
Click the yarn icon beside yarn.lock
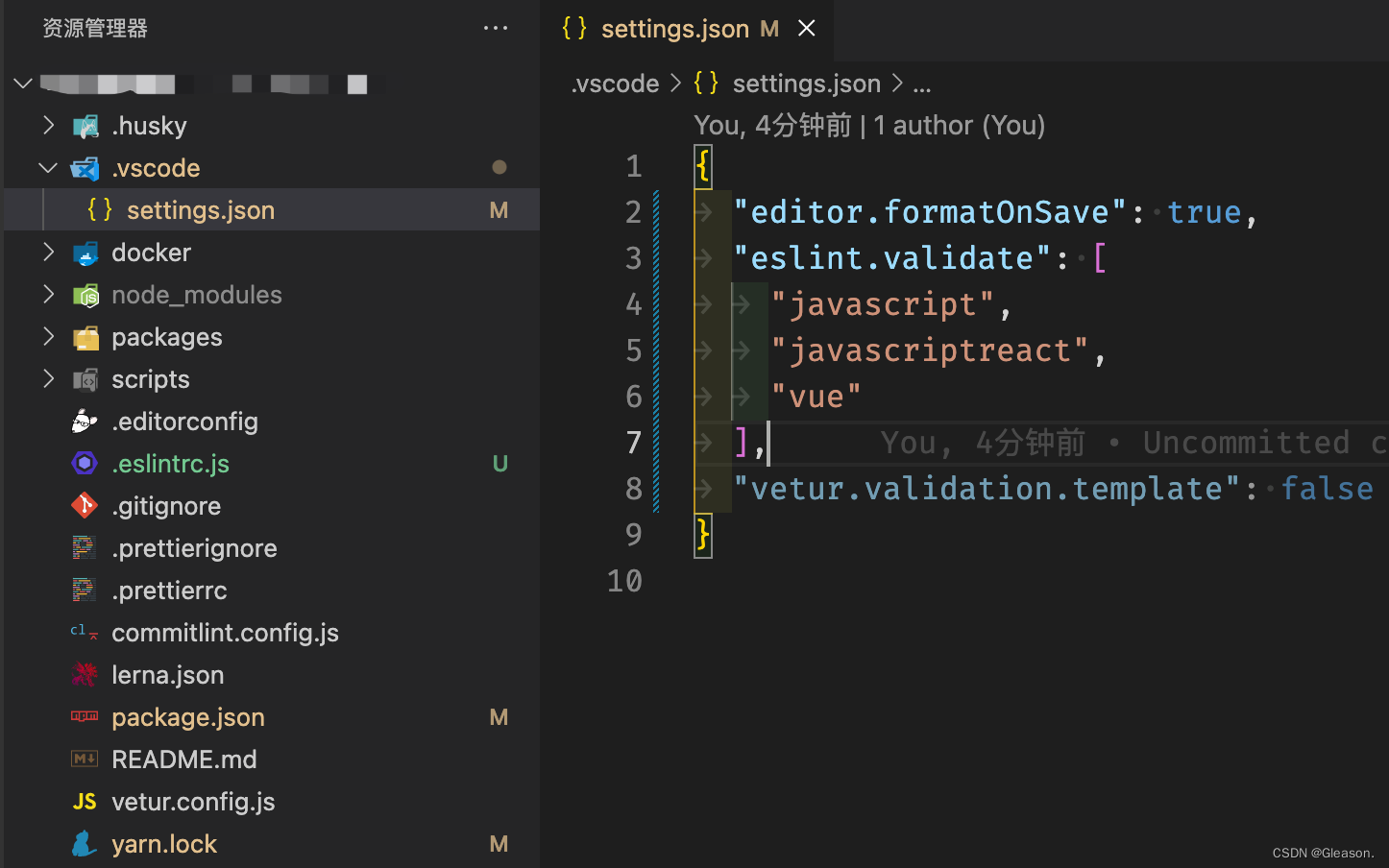click(85, 844)
